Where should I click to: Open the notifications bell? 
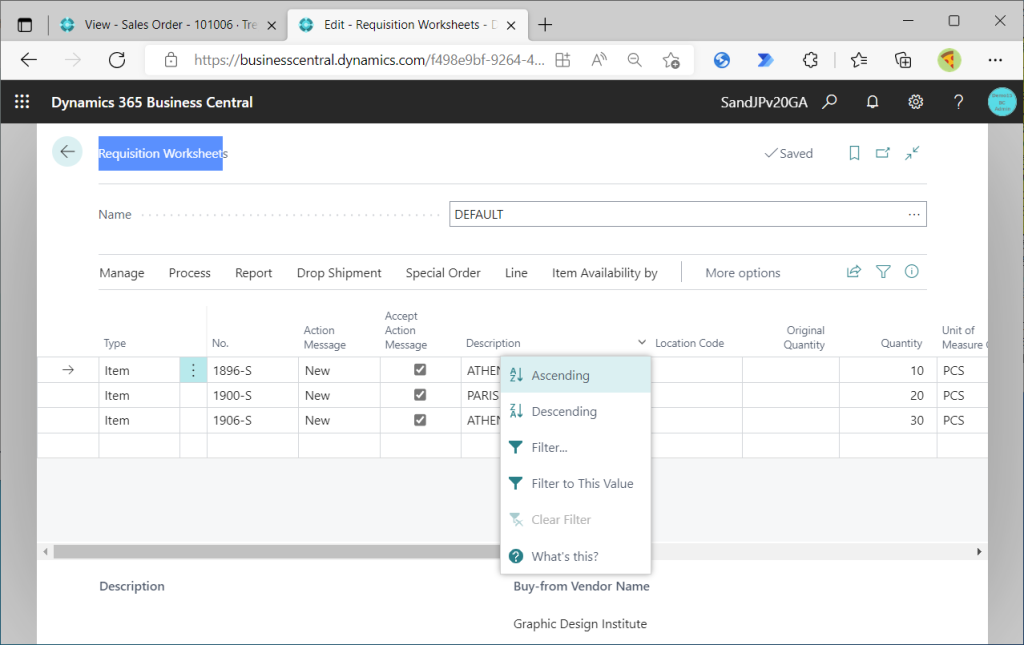(x=872, y=102)
